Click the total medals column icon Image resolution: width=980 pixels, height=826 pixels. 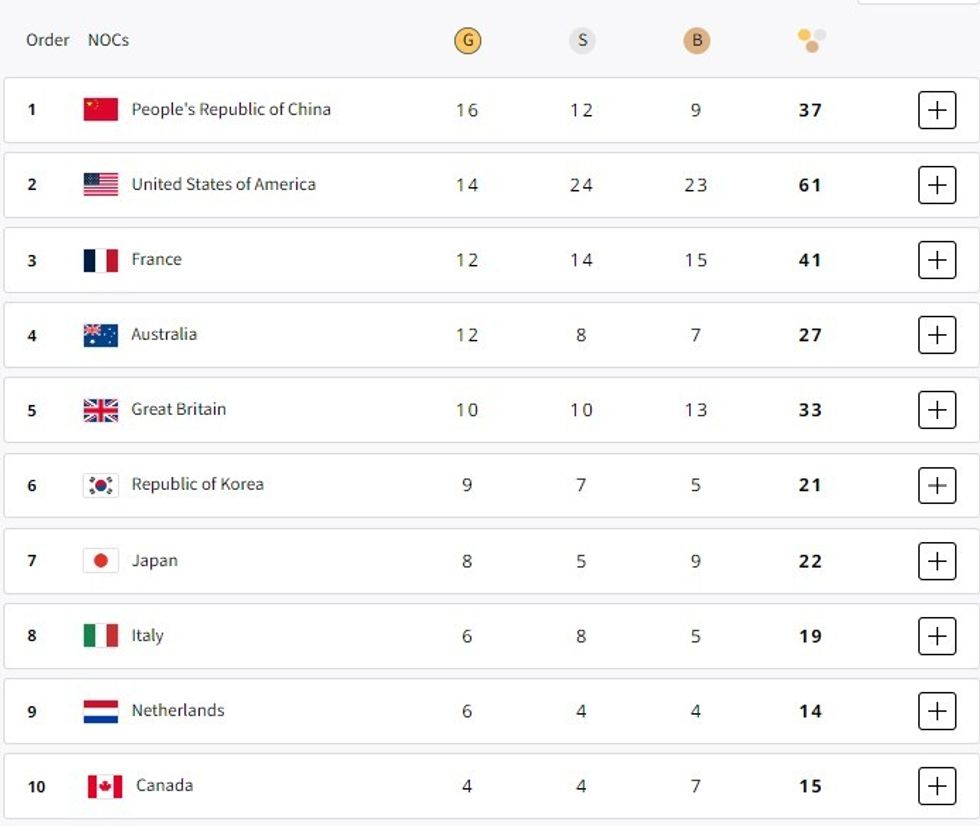[x=811, y=41]
